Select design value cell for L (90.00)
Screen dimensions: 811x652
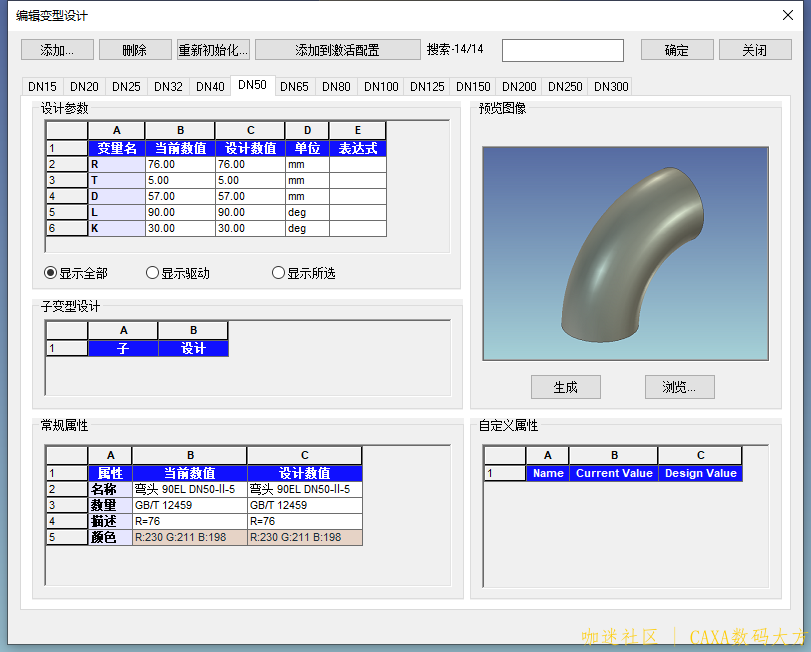click(x=250, y=213)
